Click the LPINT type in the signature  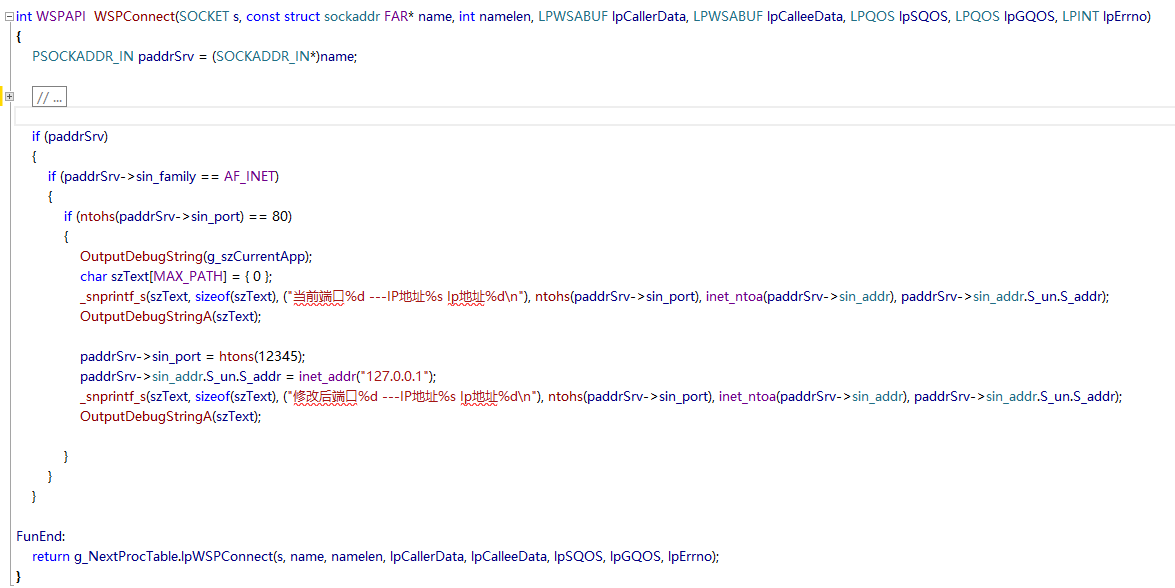pos(1081,16)
